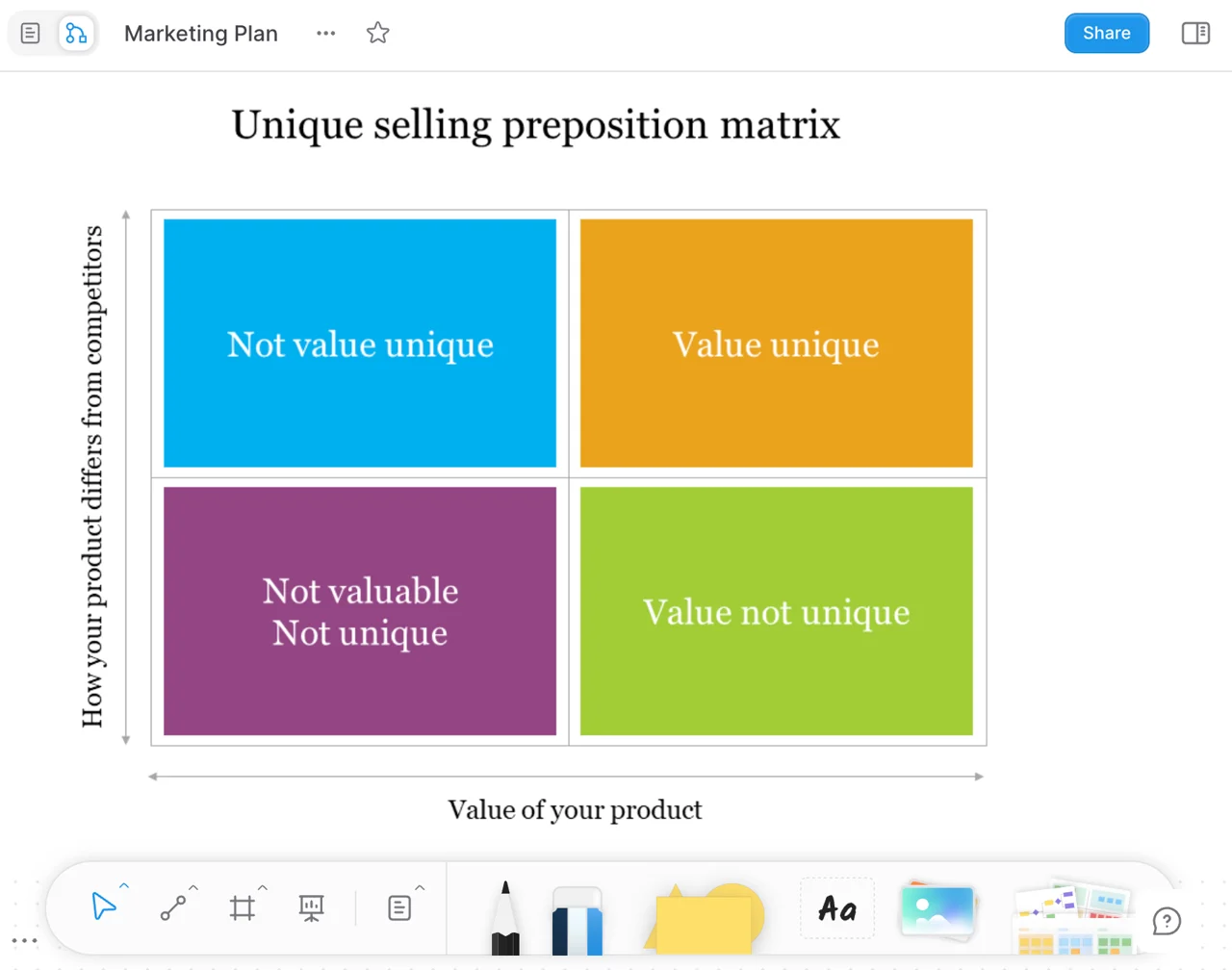Open the shapes and sticky notes tool
This screenshot has width=1232, height=970.
(x=705, y=919)
